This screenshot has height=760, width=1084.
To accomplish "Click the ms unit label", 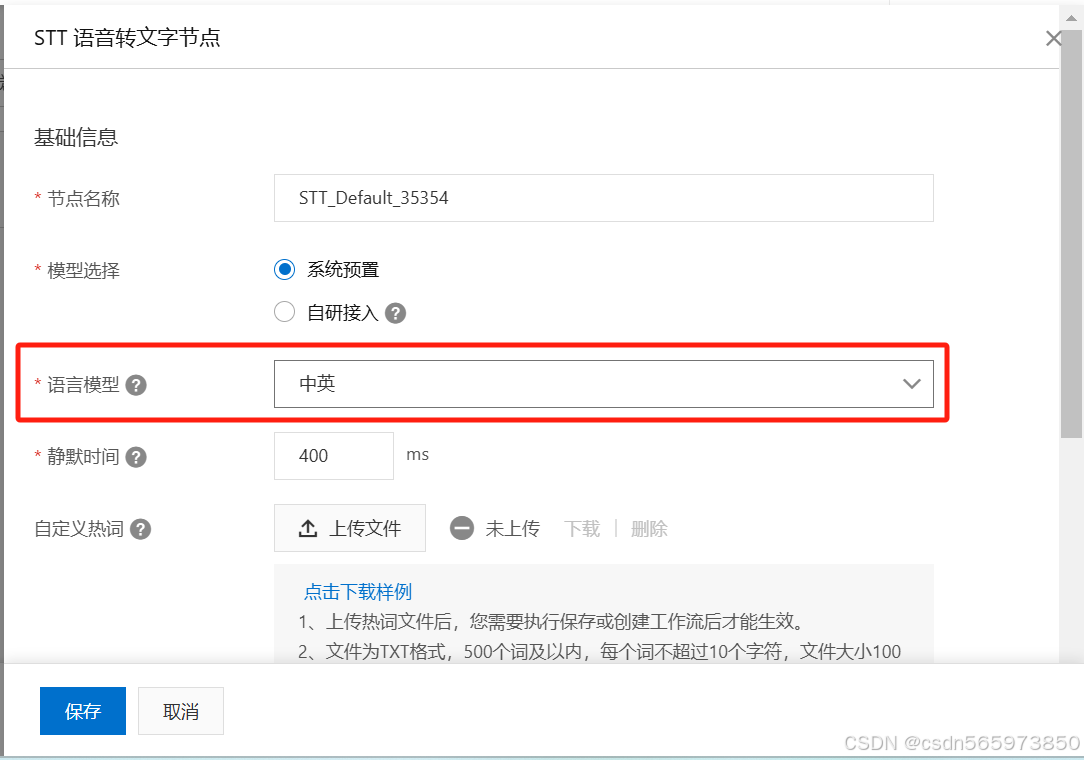I will [418, 455].
